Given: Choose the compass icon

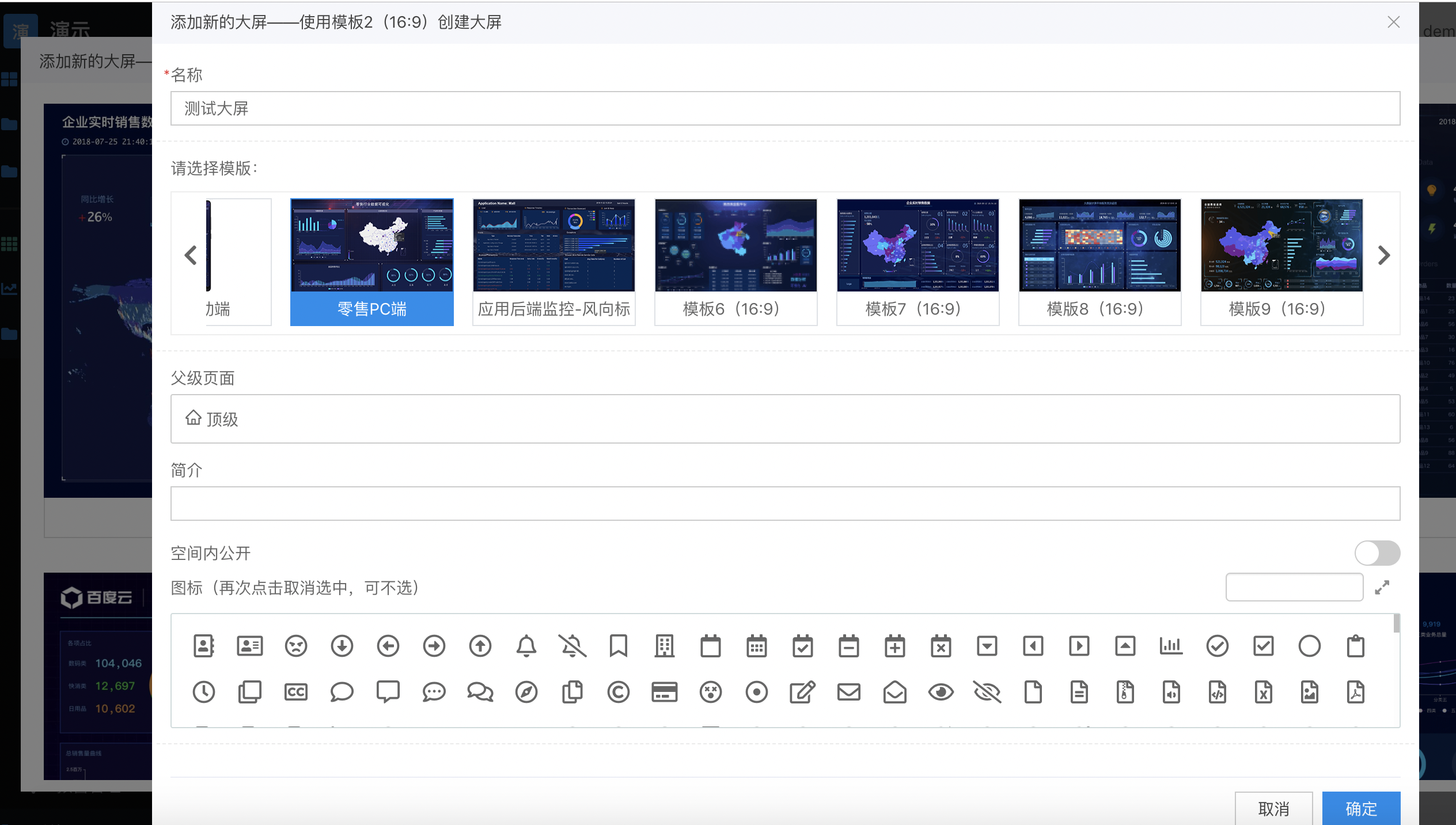Looking at the screenshot, I should [526, 692].
